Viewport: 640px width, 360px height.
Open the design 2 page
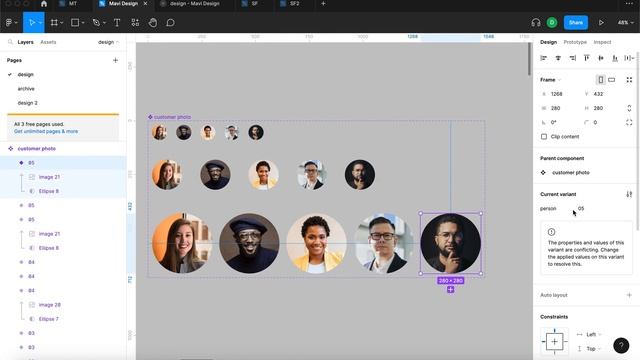[x=27, y=103]
